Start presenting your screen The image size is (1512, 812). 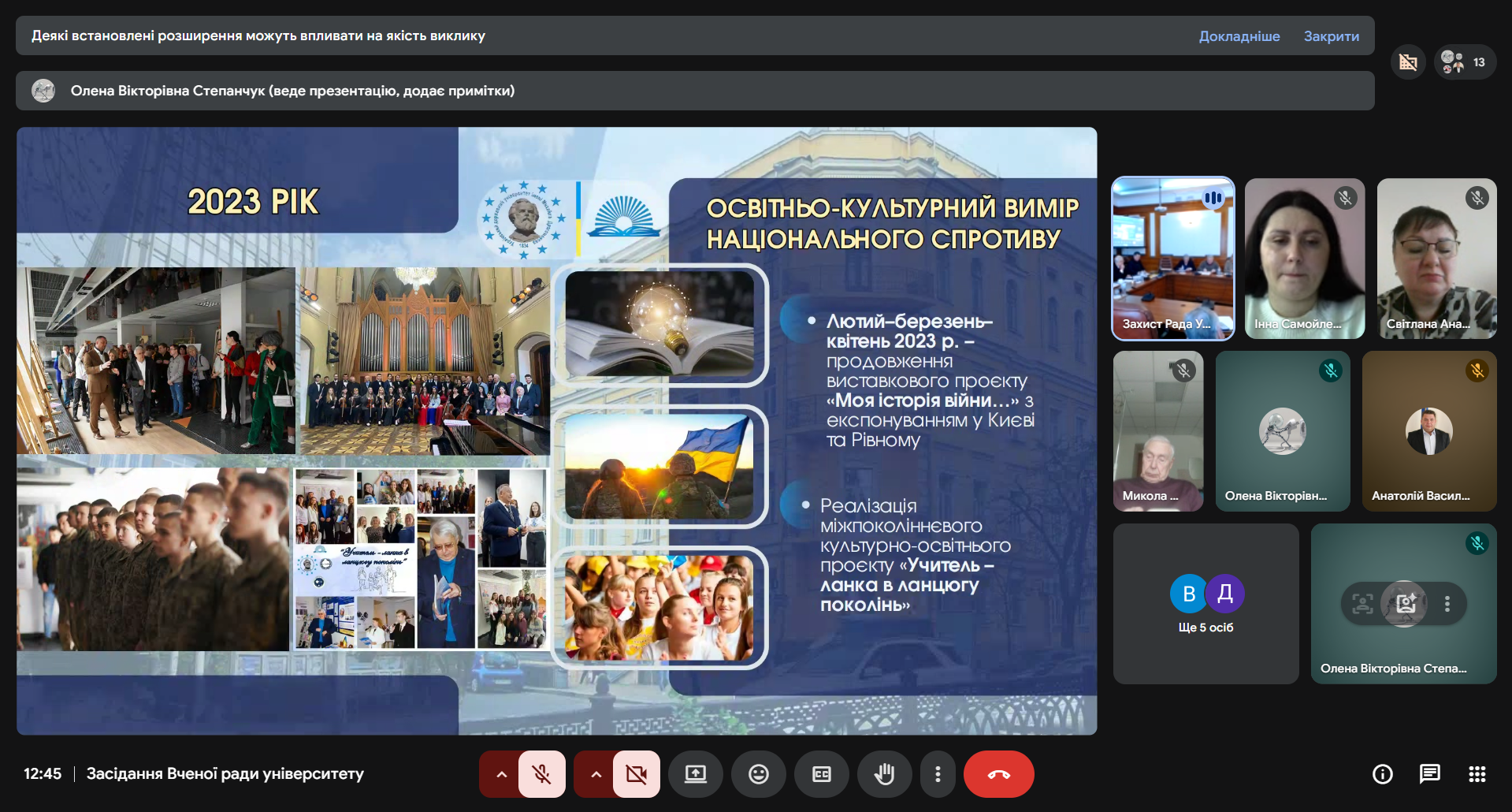pos(696,773)
